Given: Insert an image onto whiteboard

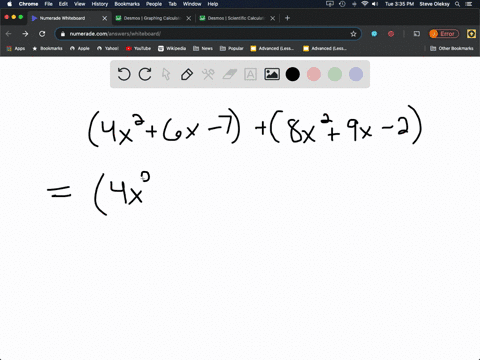Looking at the screenshot, I should [272, 74].
